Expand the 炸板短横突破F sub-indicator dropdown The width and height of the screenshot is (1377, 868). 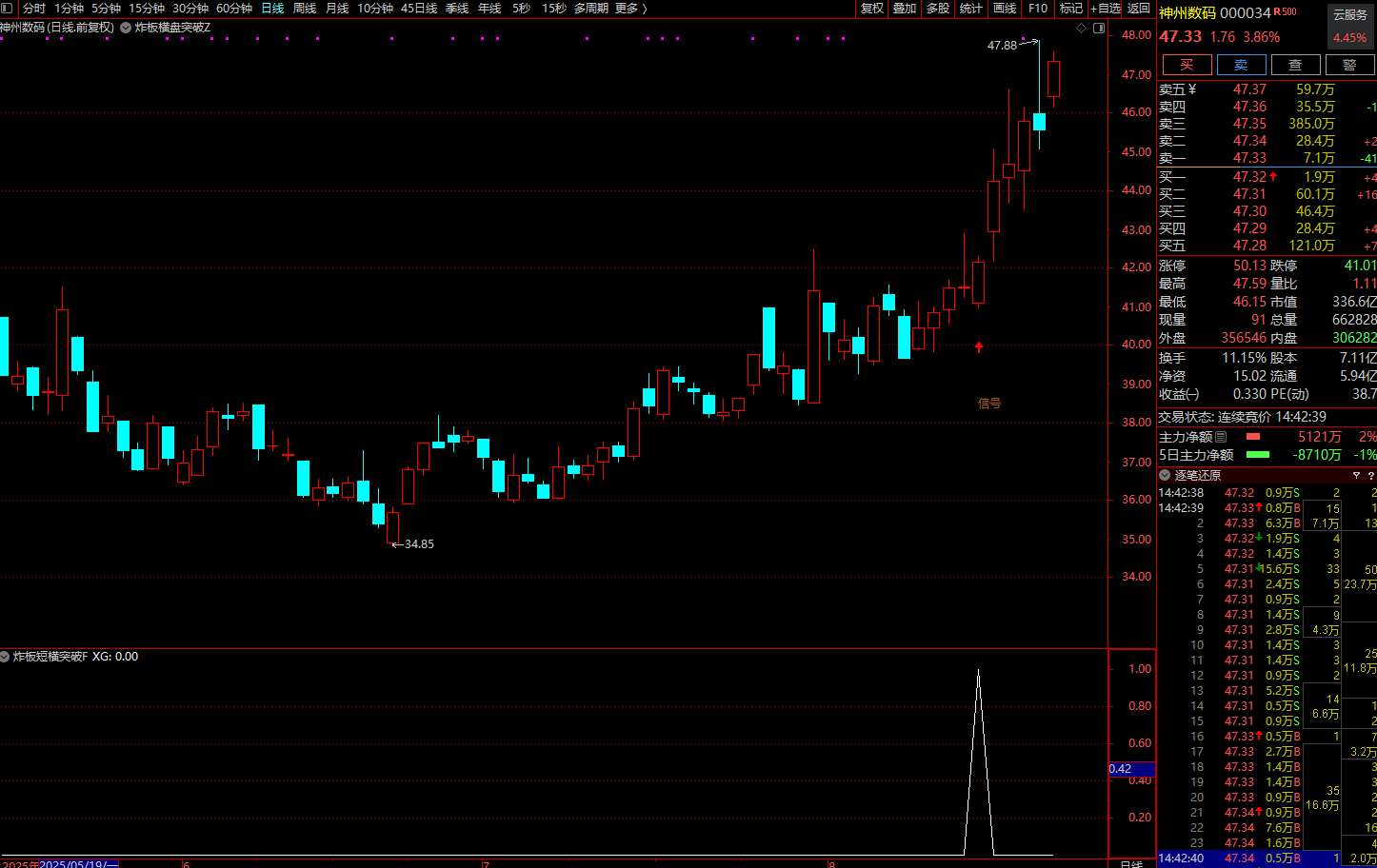point(6,657)
